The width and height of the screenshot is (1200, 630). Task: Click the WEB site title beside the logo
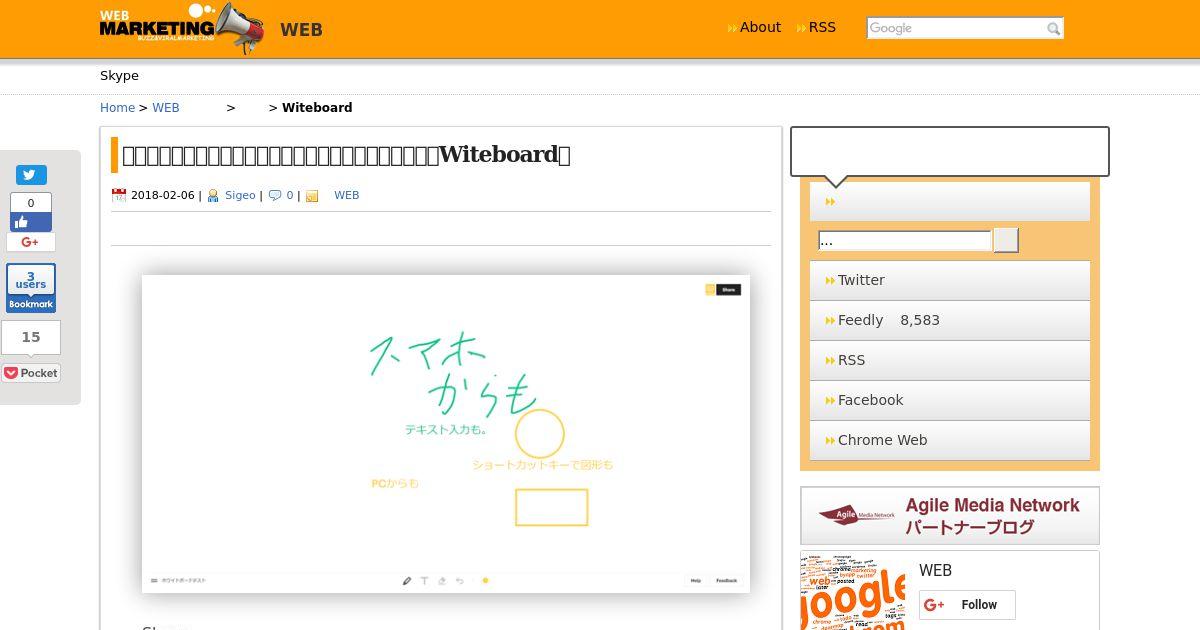[301, 30]
